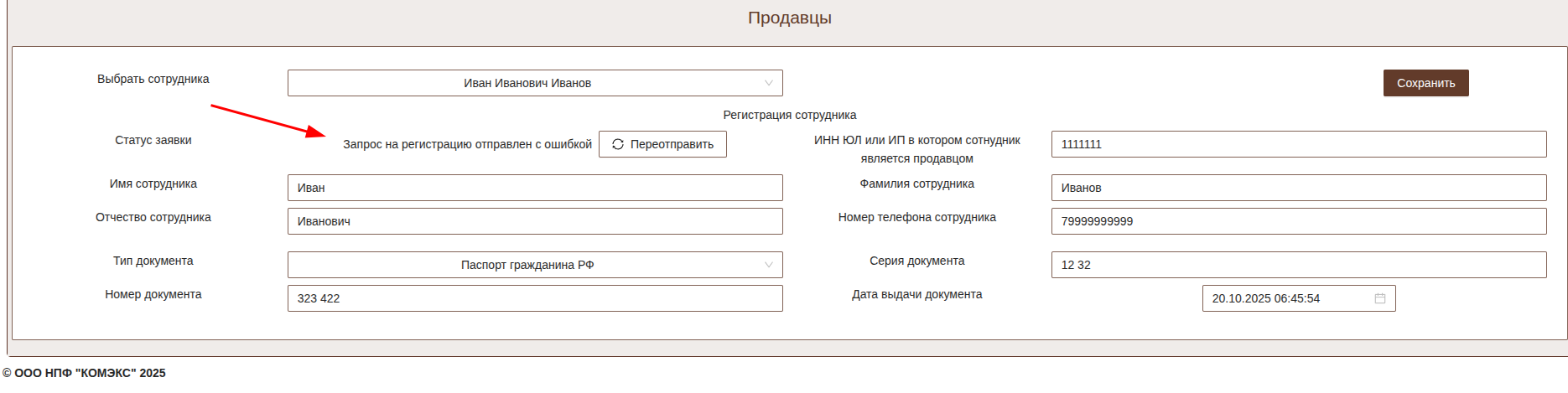The height and width of the screenshot is (393, 1568).
Task: Select the Фамилия сотрудника field with Иванов
Action: pyautogui.click(x=1298, y=188)
